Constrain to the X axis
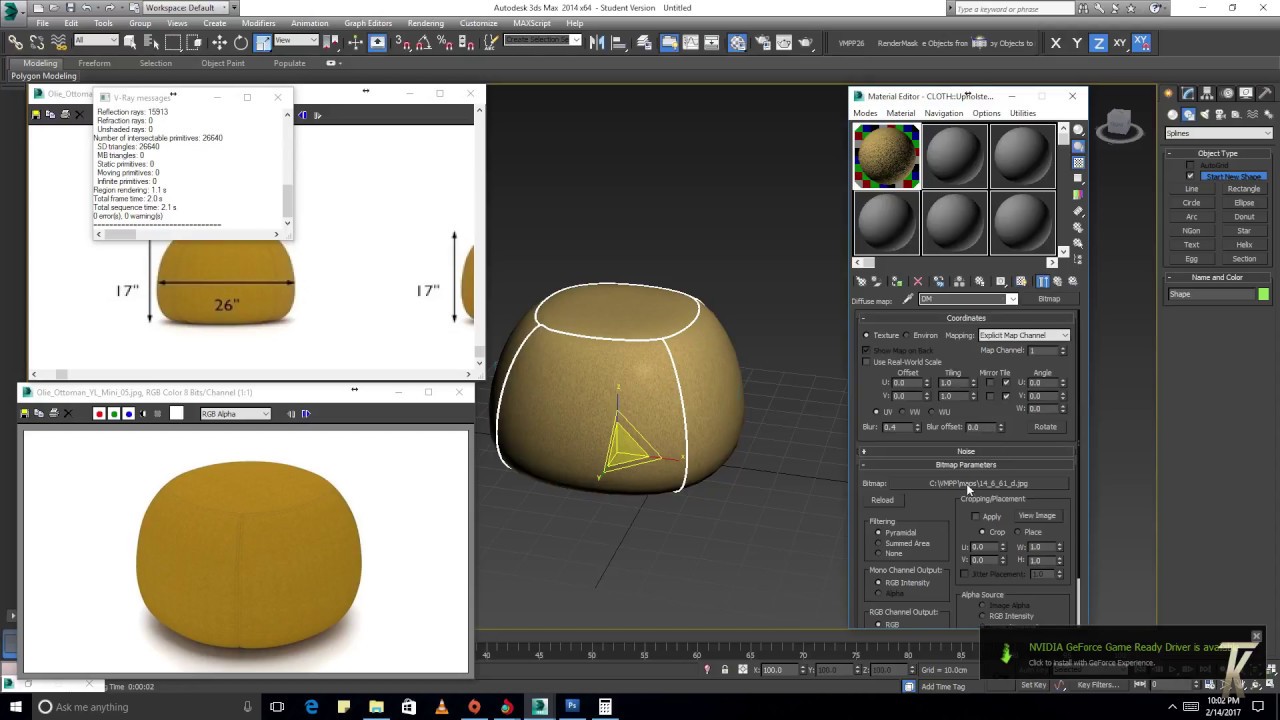The image size is (1280, 720). click(1055, 43)
